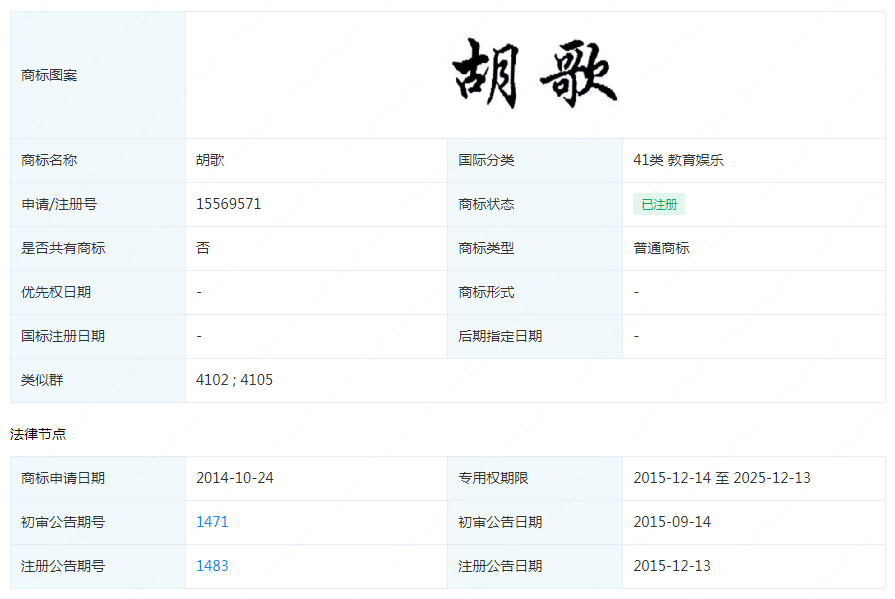895x599 pixels.
Task: Click the 初审公告日期 label
Action: click(500, 522)
